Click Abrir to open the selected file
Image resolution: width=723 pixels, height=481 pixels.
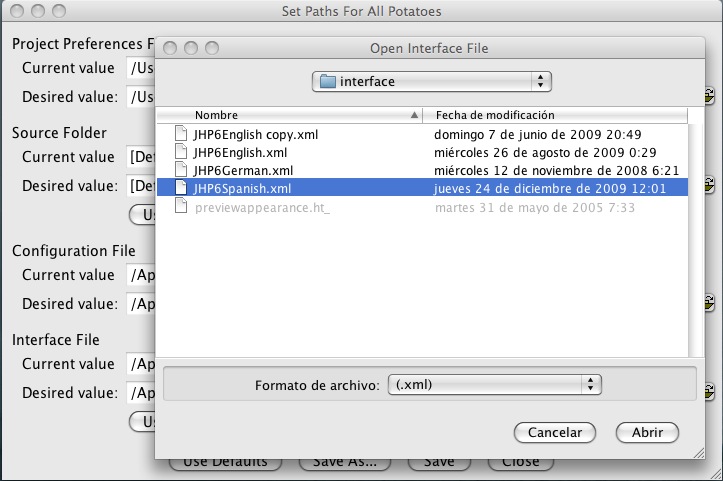pos(647,433)
